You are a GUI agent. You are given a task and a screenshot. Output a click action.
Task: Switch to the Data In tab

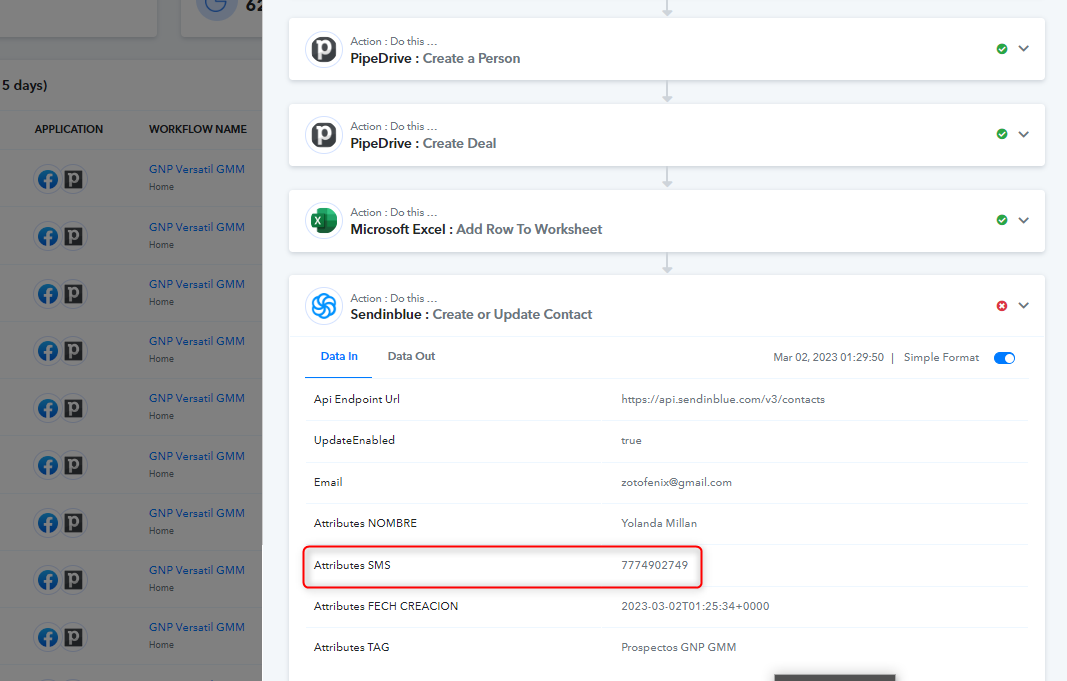tap(339, 356)
